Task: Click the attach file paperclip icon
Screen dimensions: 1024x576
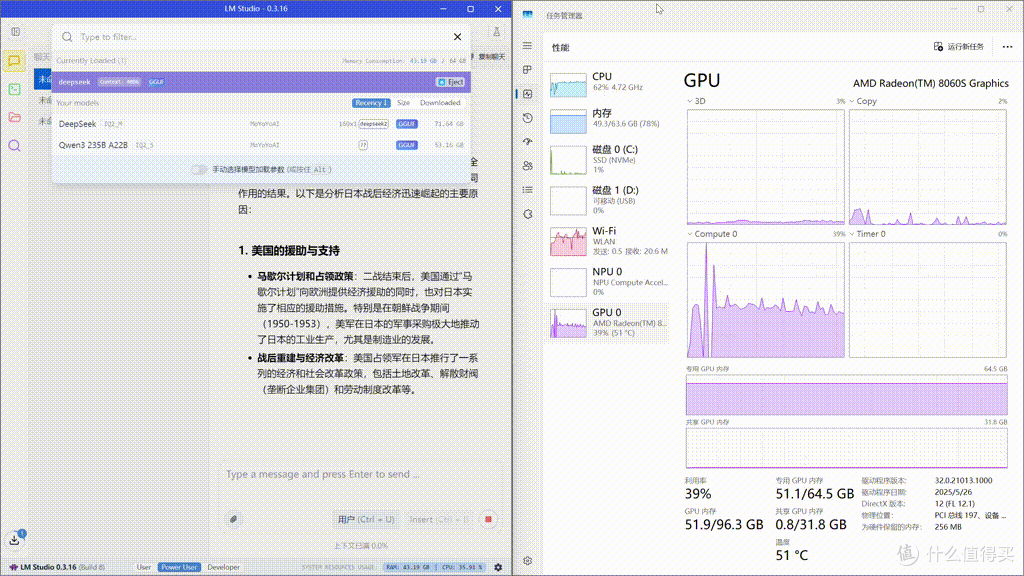Action: point(233,519)
